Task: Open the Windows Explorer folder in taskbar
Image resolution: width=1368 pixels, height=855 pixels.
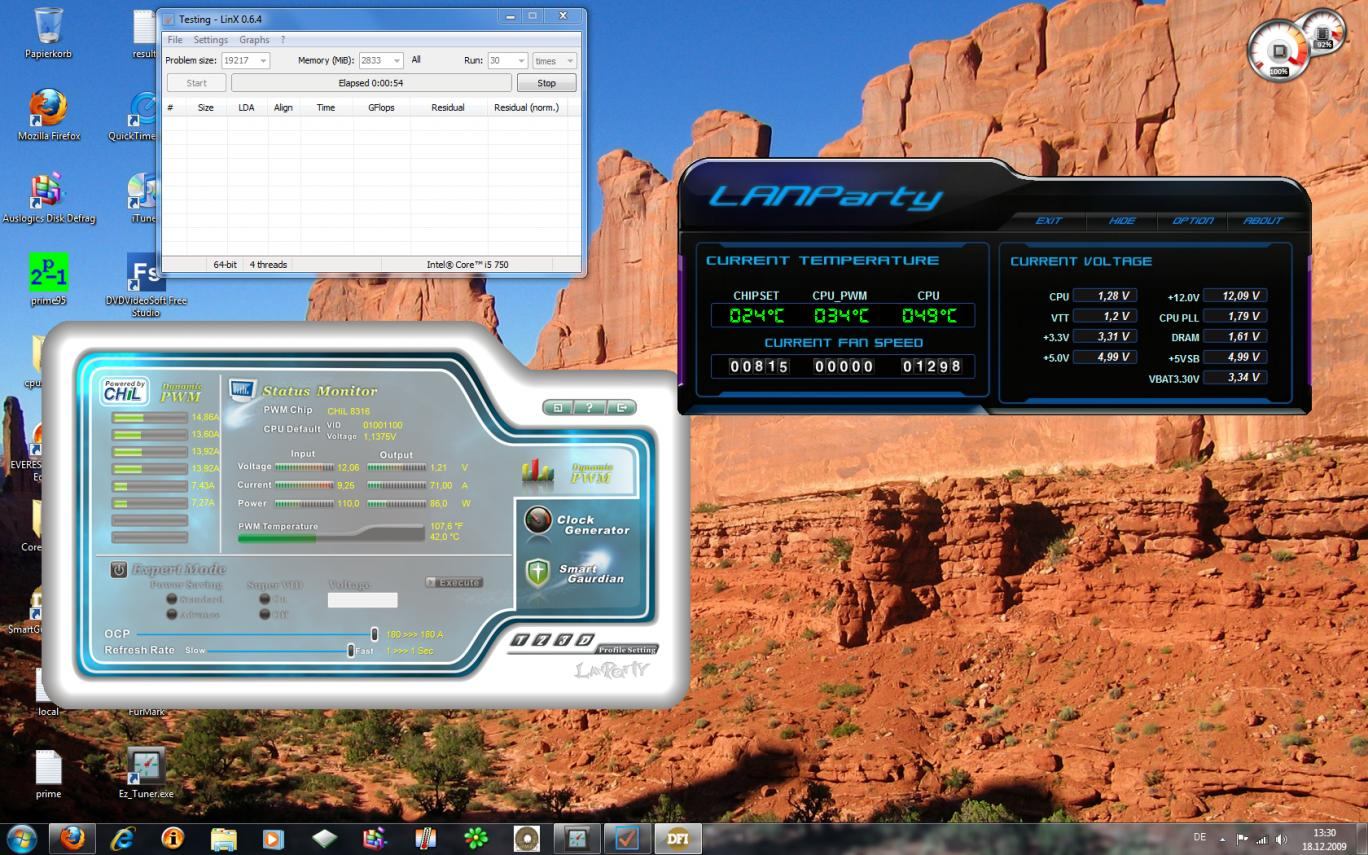Action: [223, 838]
